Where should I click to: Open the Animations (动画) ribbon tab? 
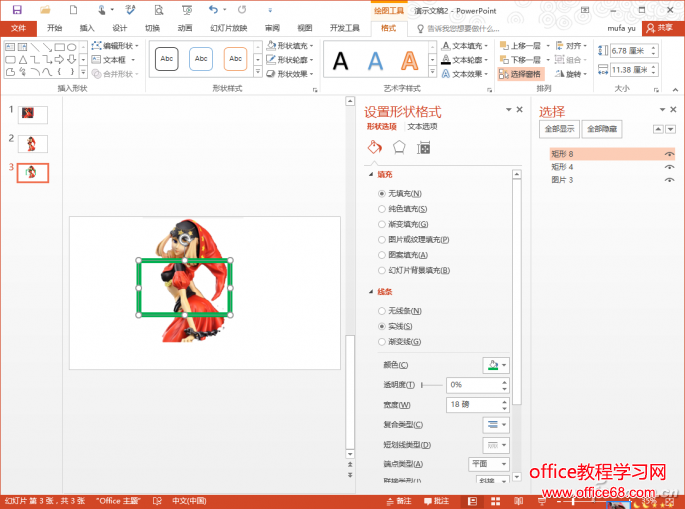[185, 28]
